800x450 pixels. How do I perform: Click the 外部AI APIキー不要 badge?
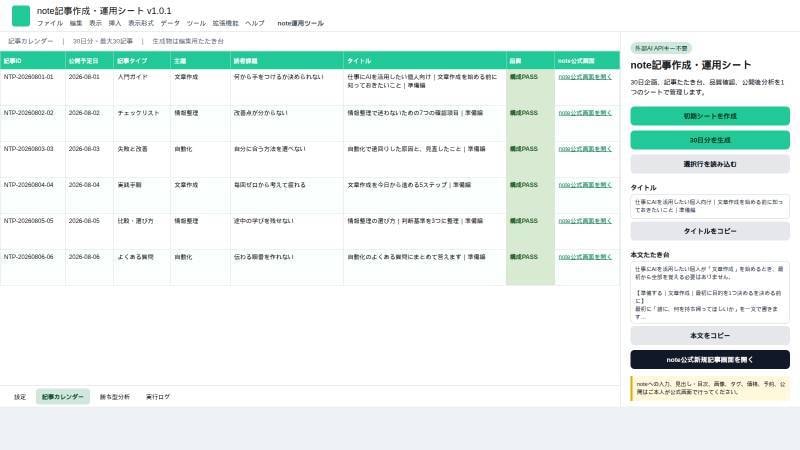pos(661,48)
